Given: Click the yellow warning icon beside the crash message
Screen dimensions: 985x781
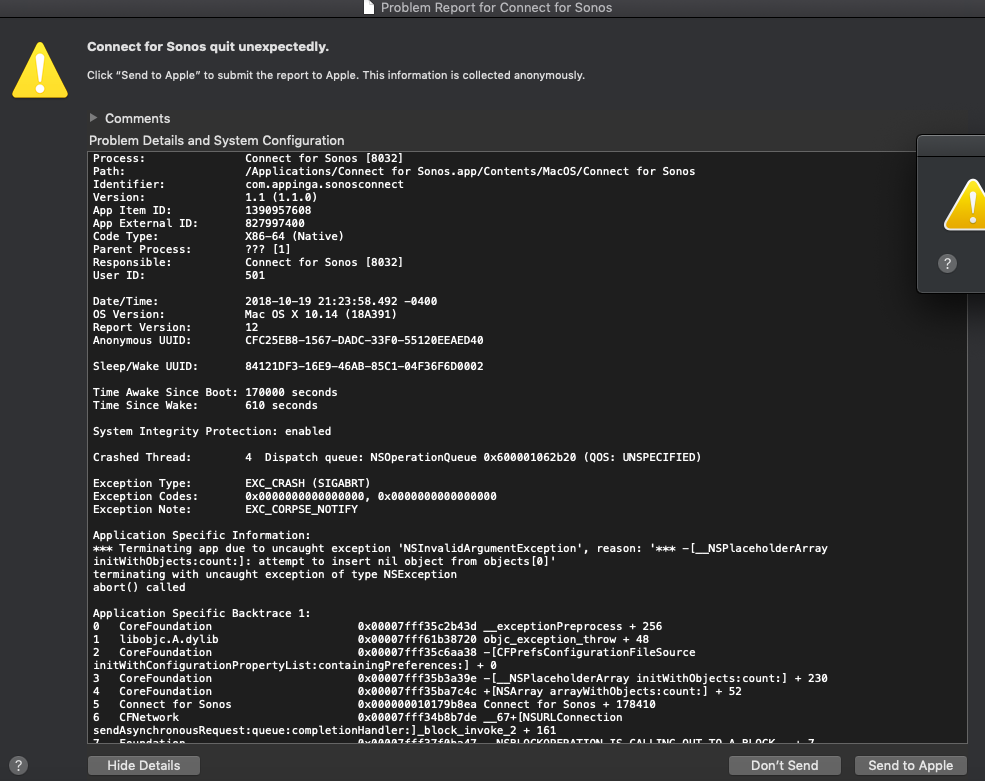Looking at the screenshot, I should pyautogui.click(x=40, y=70).
